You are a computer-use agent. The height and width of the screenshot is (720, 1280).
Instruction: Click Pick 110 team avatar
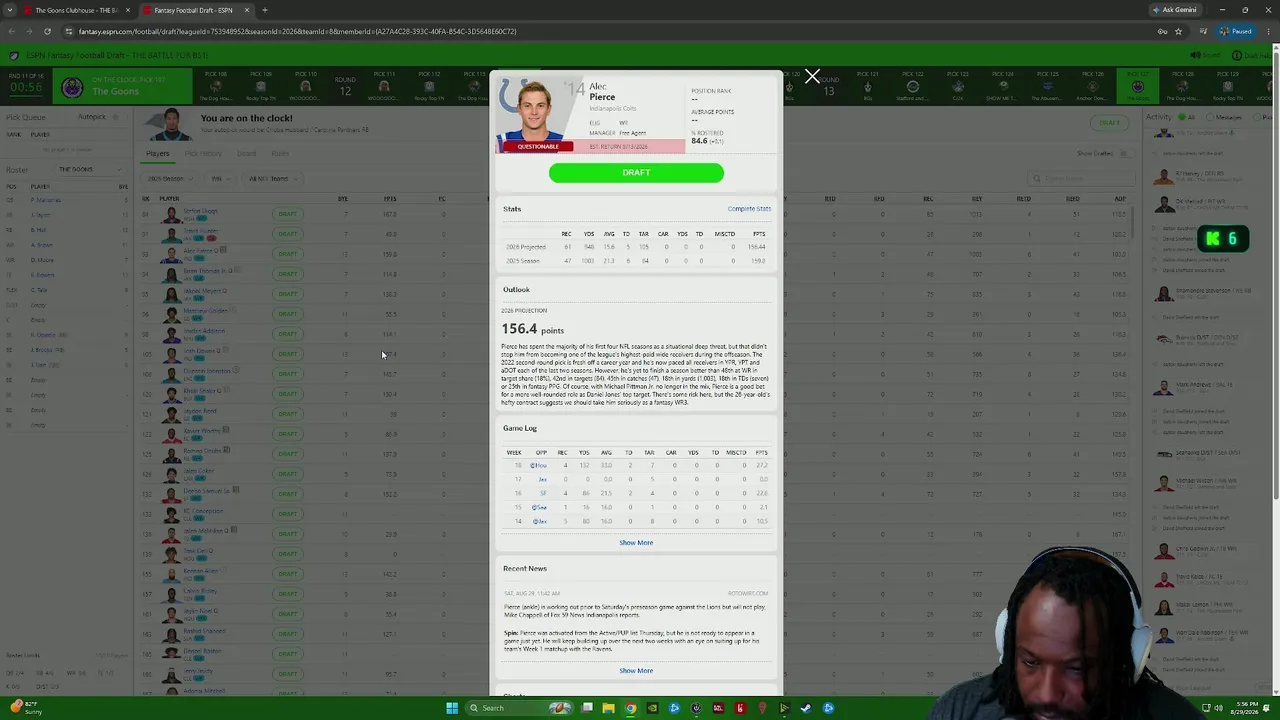click(305, 86)
